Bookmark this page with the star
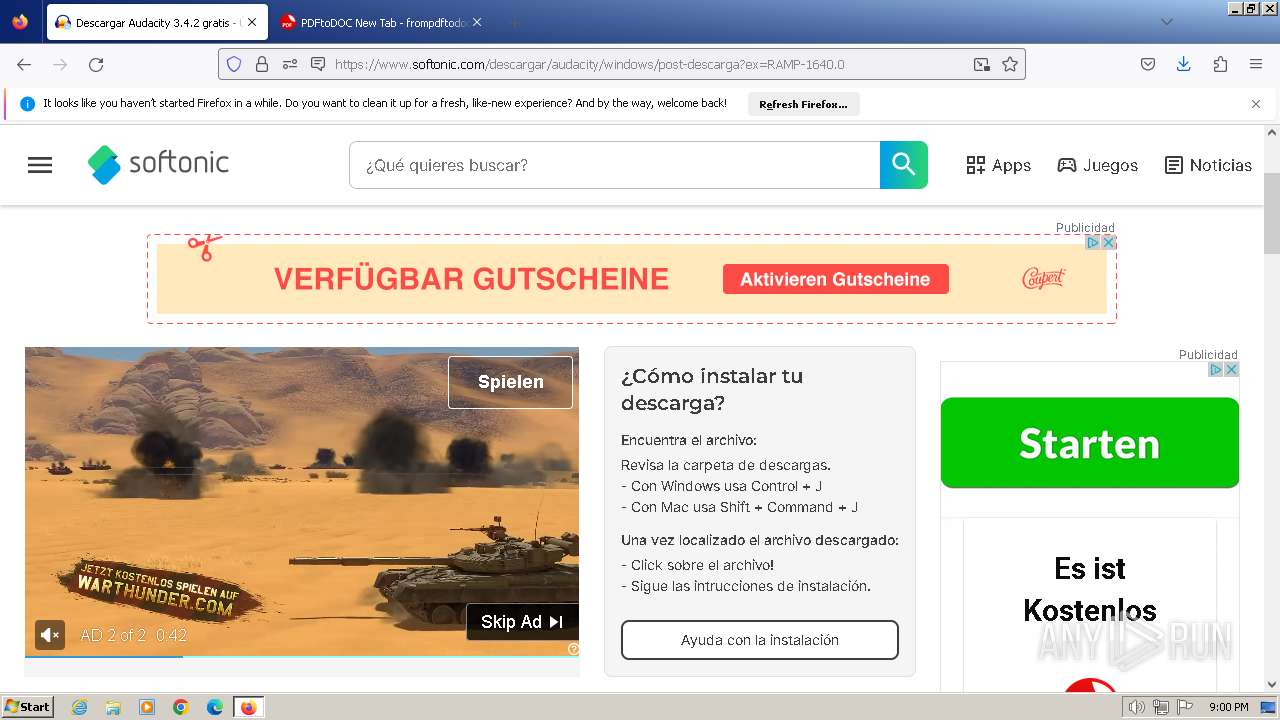This screenshot has width=1280, height=720. coord(1010,64)
